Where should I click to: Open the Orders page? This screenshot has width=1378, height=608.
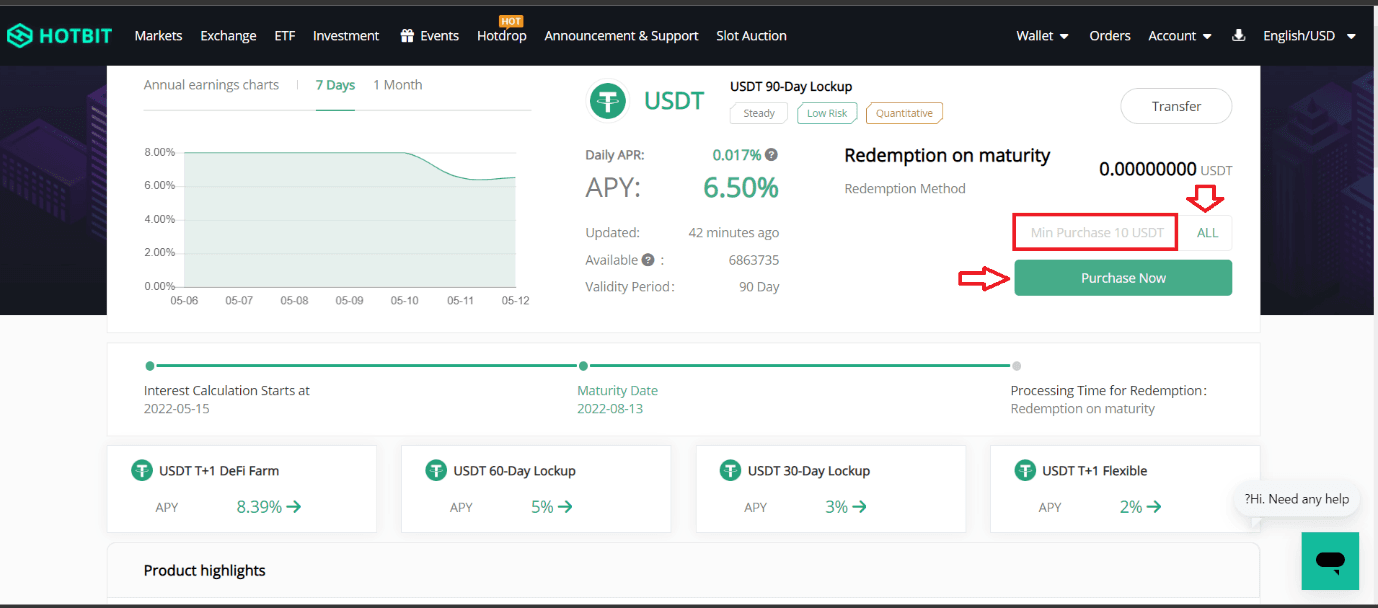pos(1110,36)
